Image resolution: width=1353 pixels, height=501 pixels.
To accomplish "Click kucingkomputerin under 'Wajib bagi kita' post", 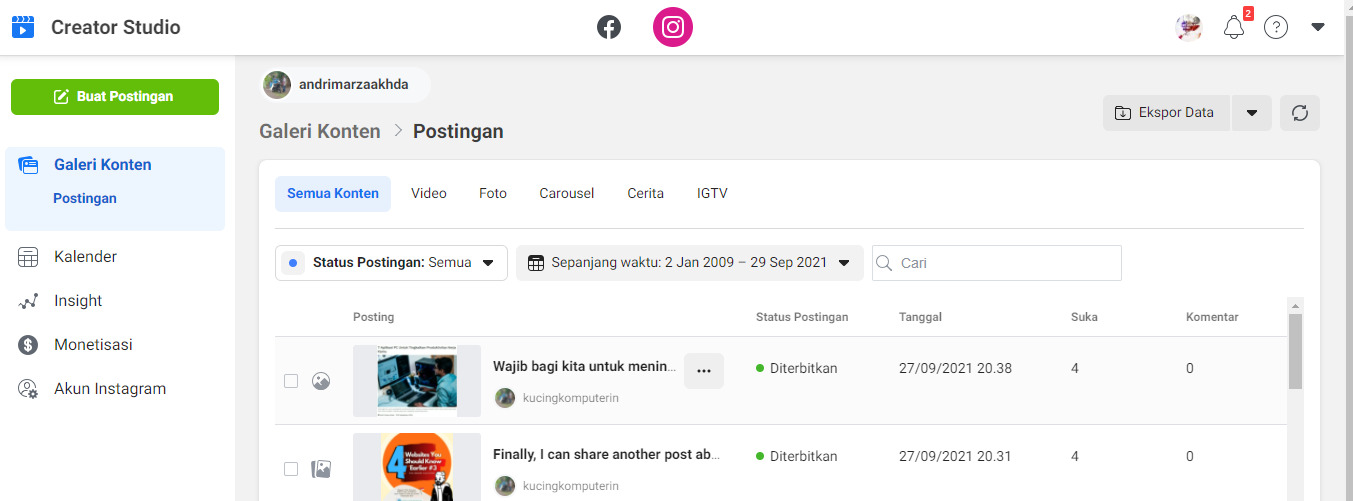I will pyautogui.click(x=571, y=398).
